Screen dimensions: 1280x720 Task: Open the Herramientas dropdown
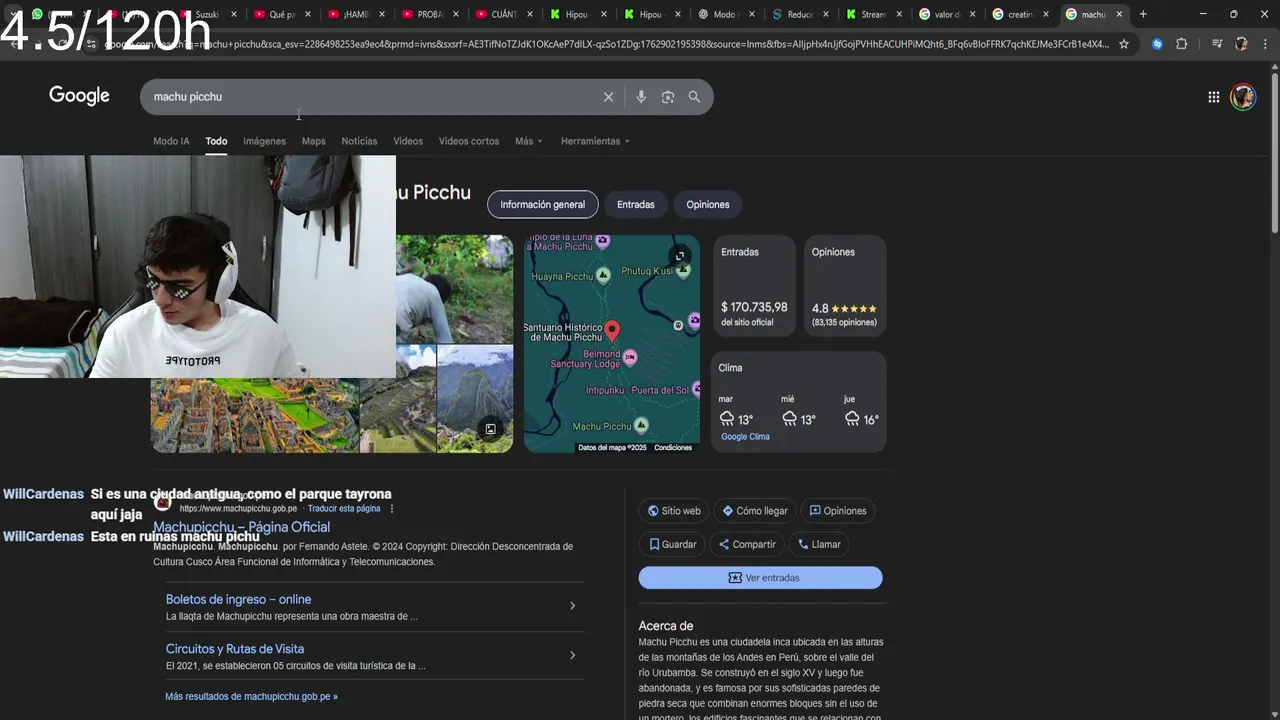coord(595,141)
